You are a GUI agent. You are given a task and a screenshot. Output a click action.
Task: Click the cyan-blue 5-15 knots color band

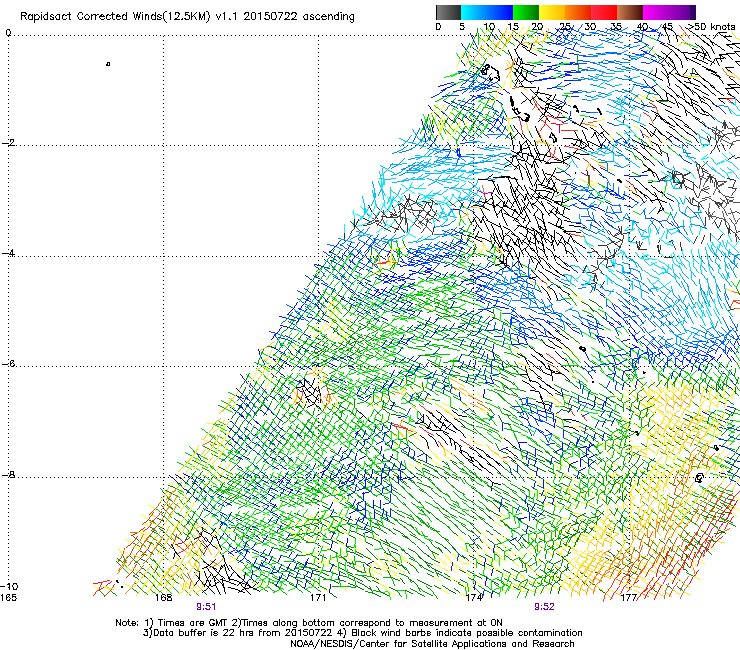coord(487,12)
